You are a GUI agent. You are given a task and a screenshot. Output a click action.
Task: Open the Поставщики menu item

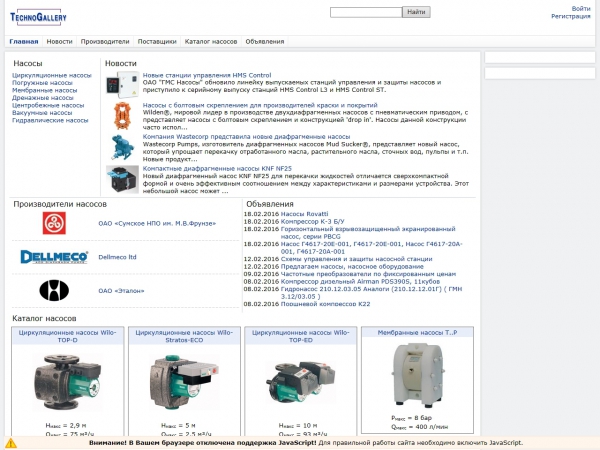[x=157, y=41]
